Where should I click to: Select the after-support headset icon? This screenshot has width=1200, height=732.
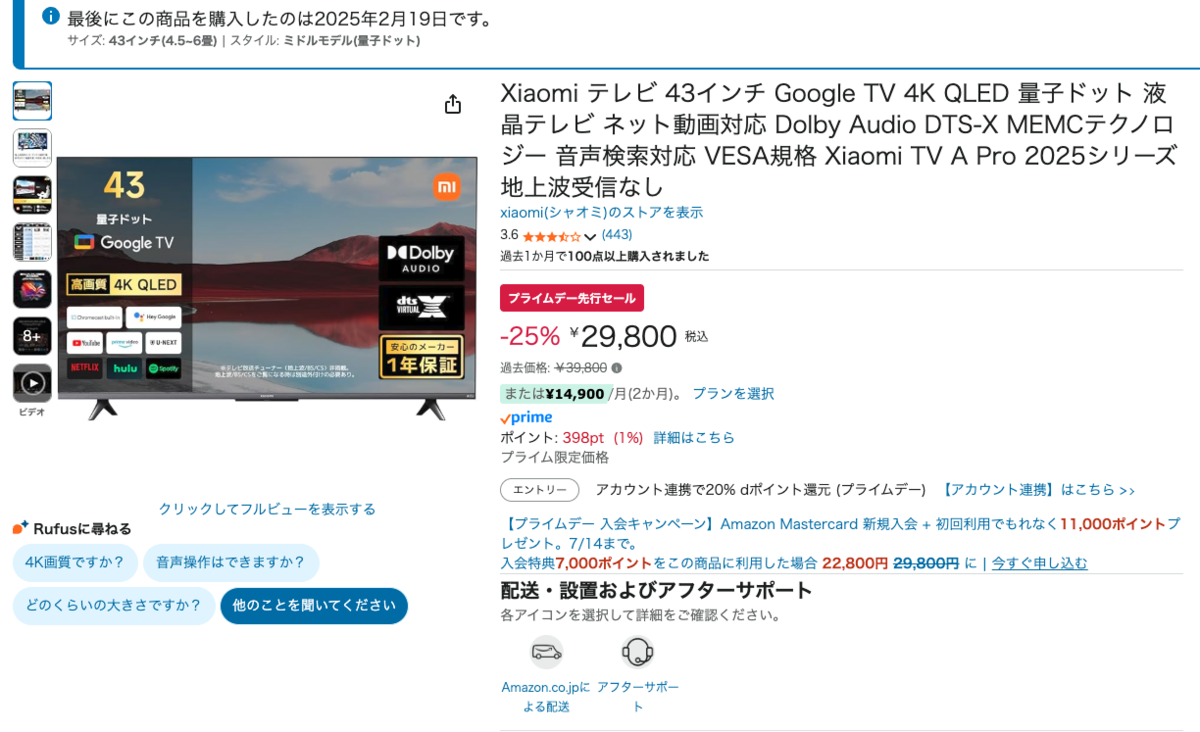tap(637, 652)
